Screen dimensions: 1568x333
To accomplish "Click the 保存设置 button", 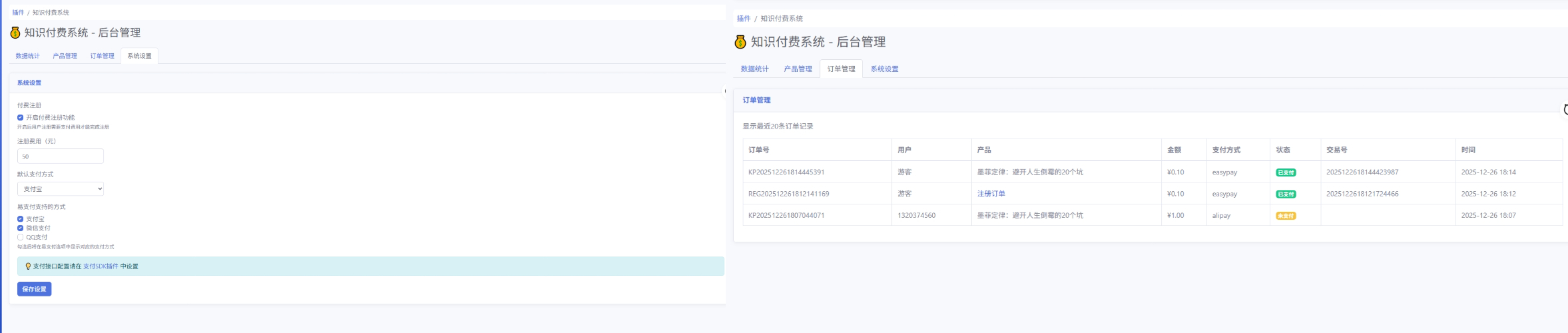I will 35,289.
